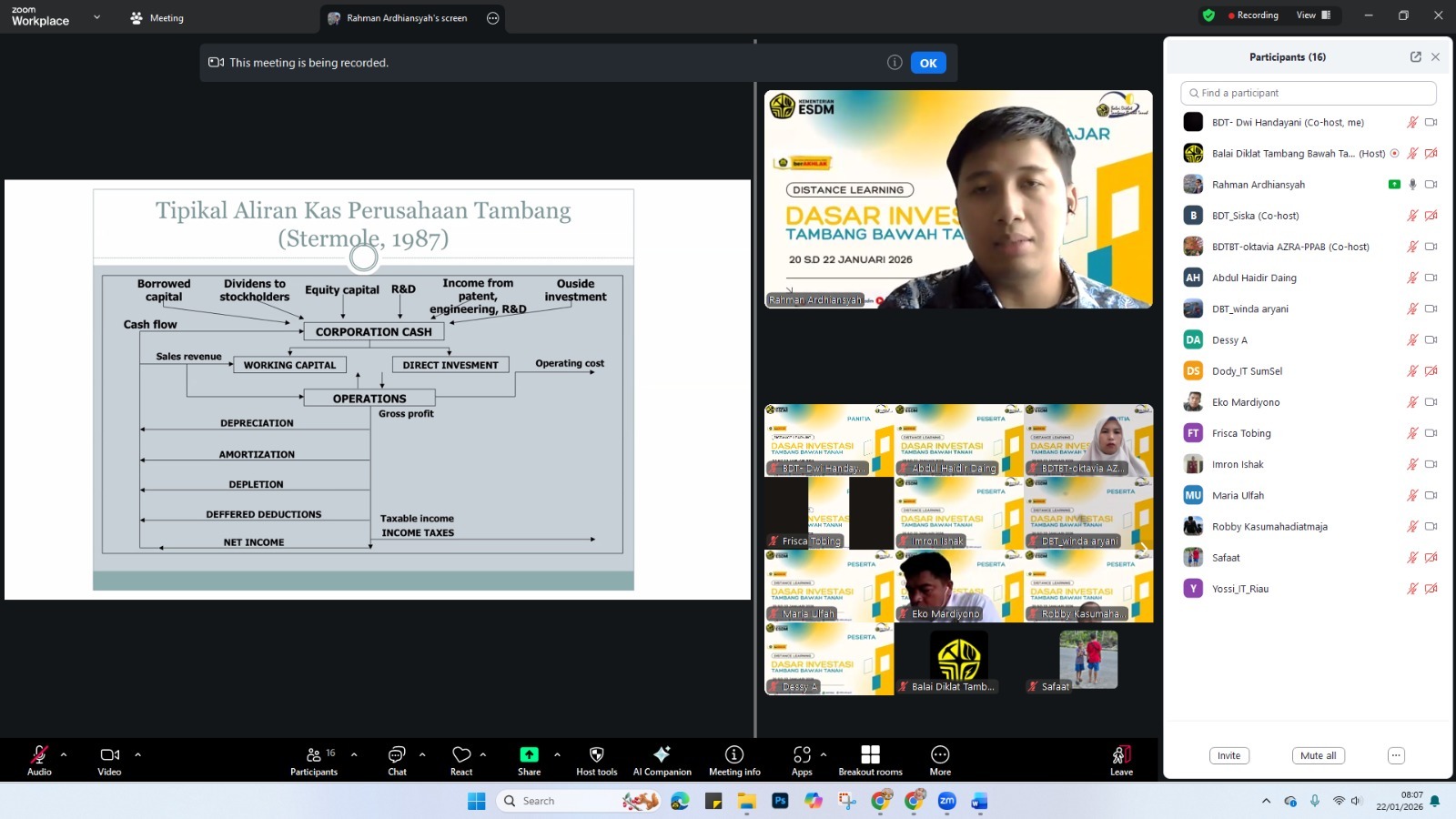Open Host tools shield icon
1456x819 pixels.
pos(596,755)
